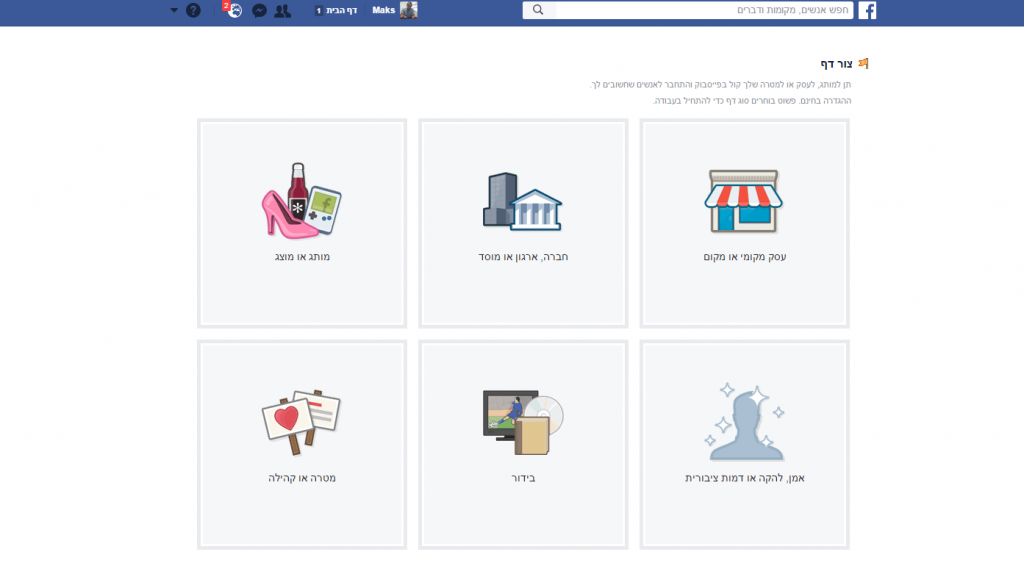Click Maks profile picture thumbnail
This screenshot has width=1024, height=563.
tap(408, 10)
